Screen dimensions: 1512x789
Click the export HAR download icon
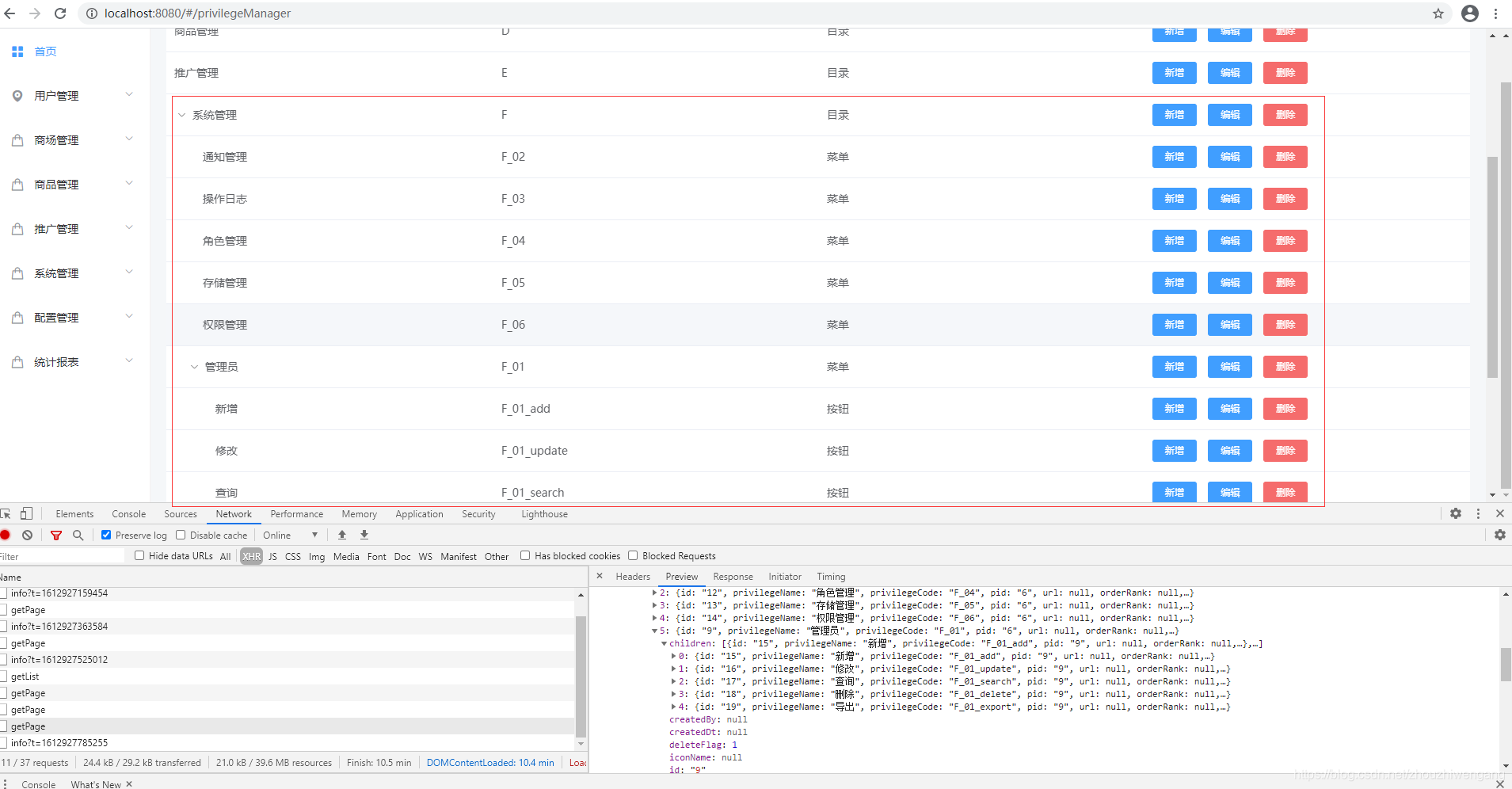pyautogui.click(x=364, y=535)
